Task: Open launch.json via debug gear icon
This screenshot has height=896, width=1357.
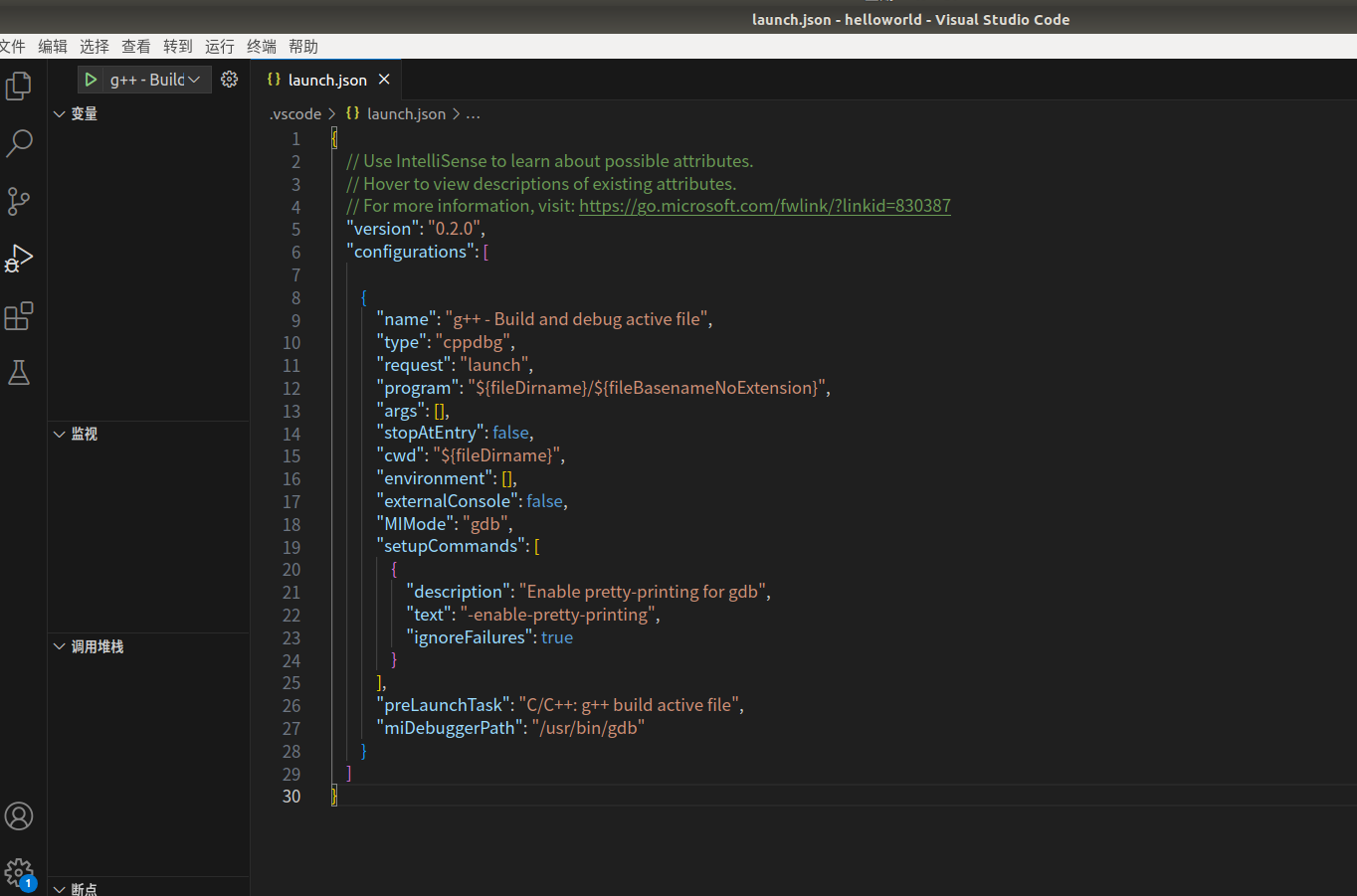Action: point(230,80)
